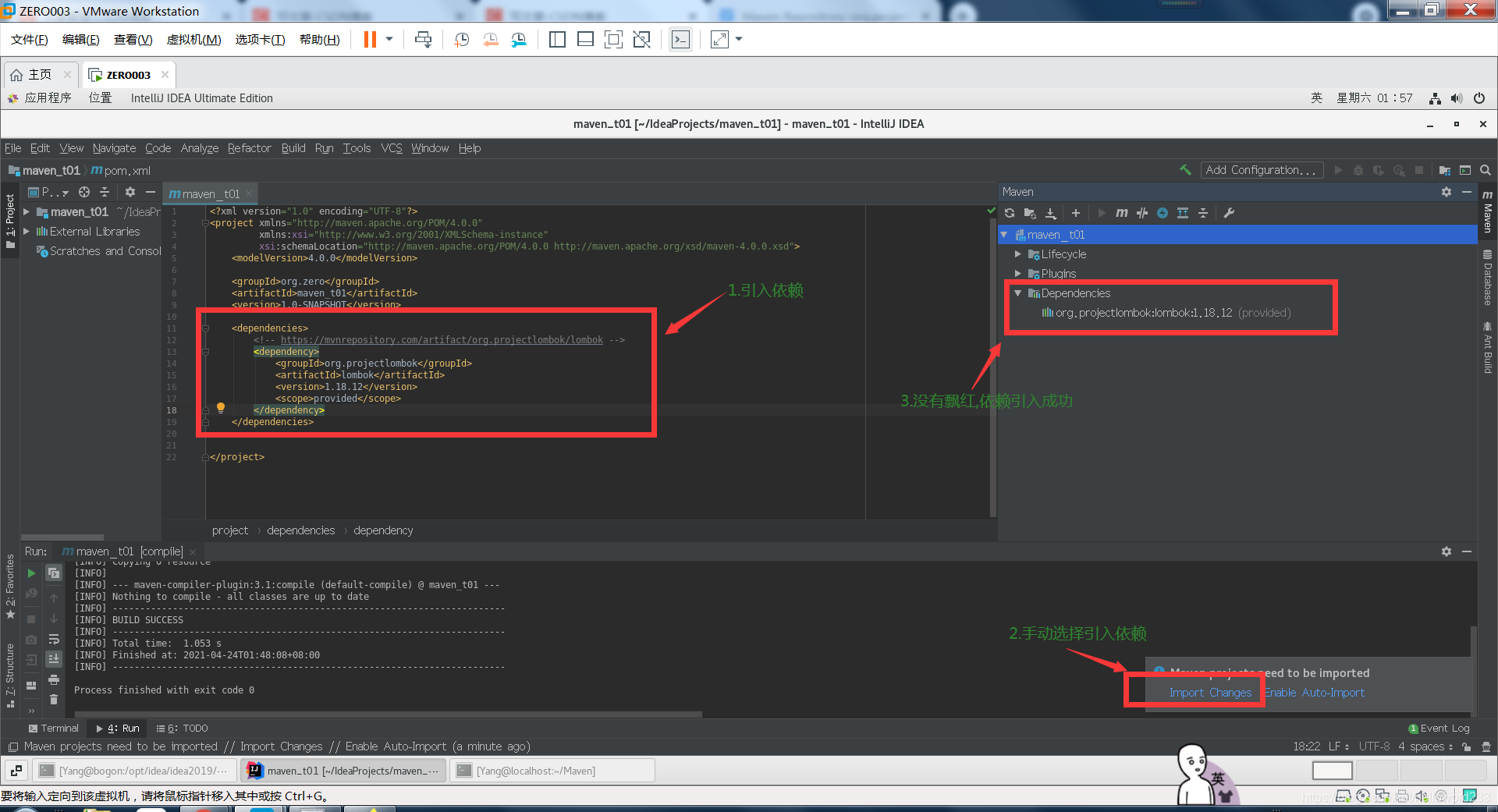This screenshot has width=1498, height=812.
Task: Open Maven panel gear options
Action: click(x=1447, y=192)
